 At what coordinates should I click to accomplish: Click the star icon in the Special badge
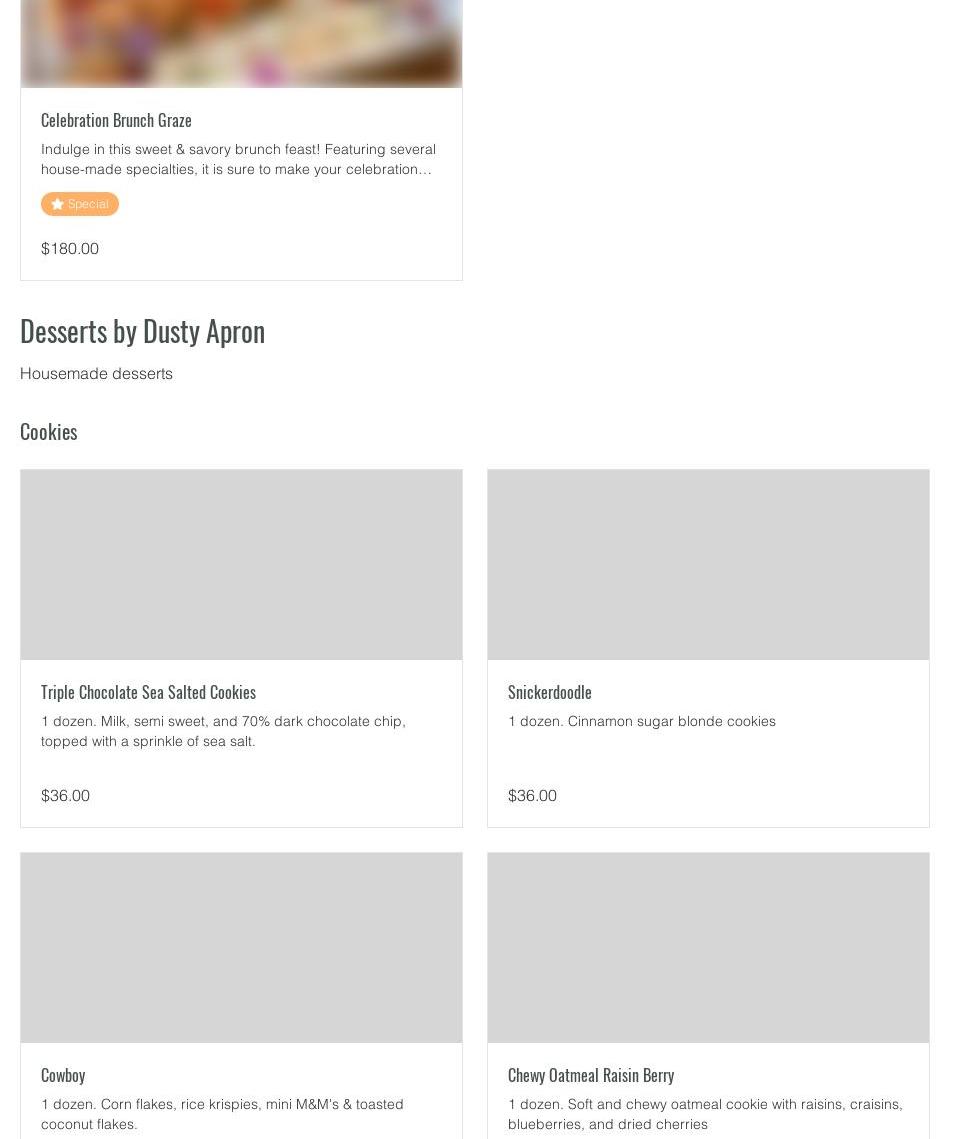pyautogui.click(x=57, y=204)
